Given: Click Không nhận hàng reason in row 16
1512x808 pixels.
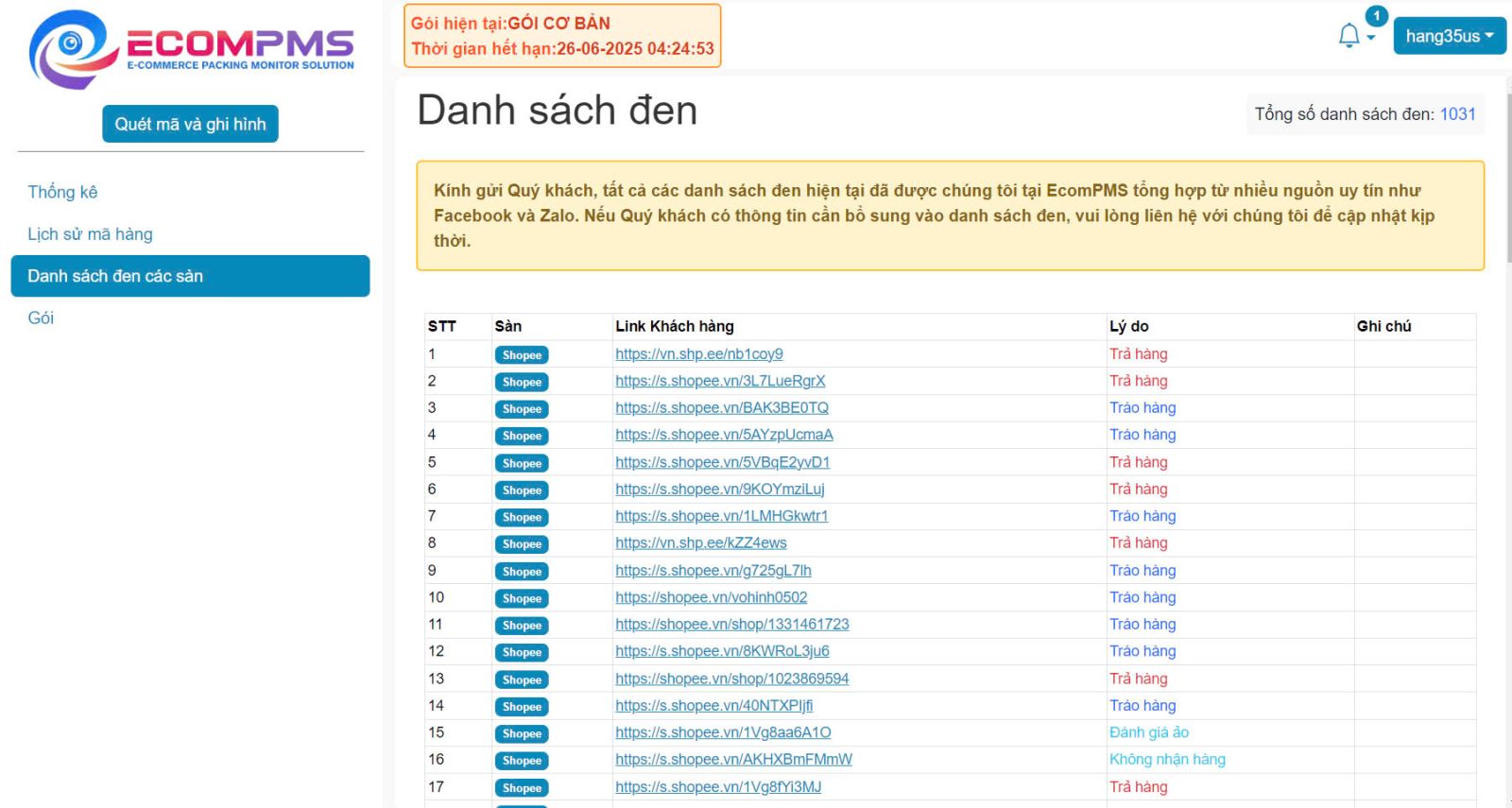Looking at the screenshot, I should point(1167,760).
